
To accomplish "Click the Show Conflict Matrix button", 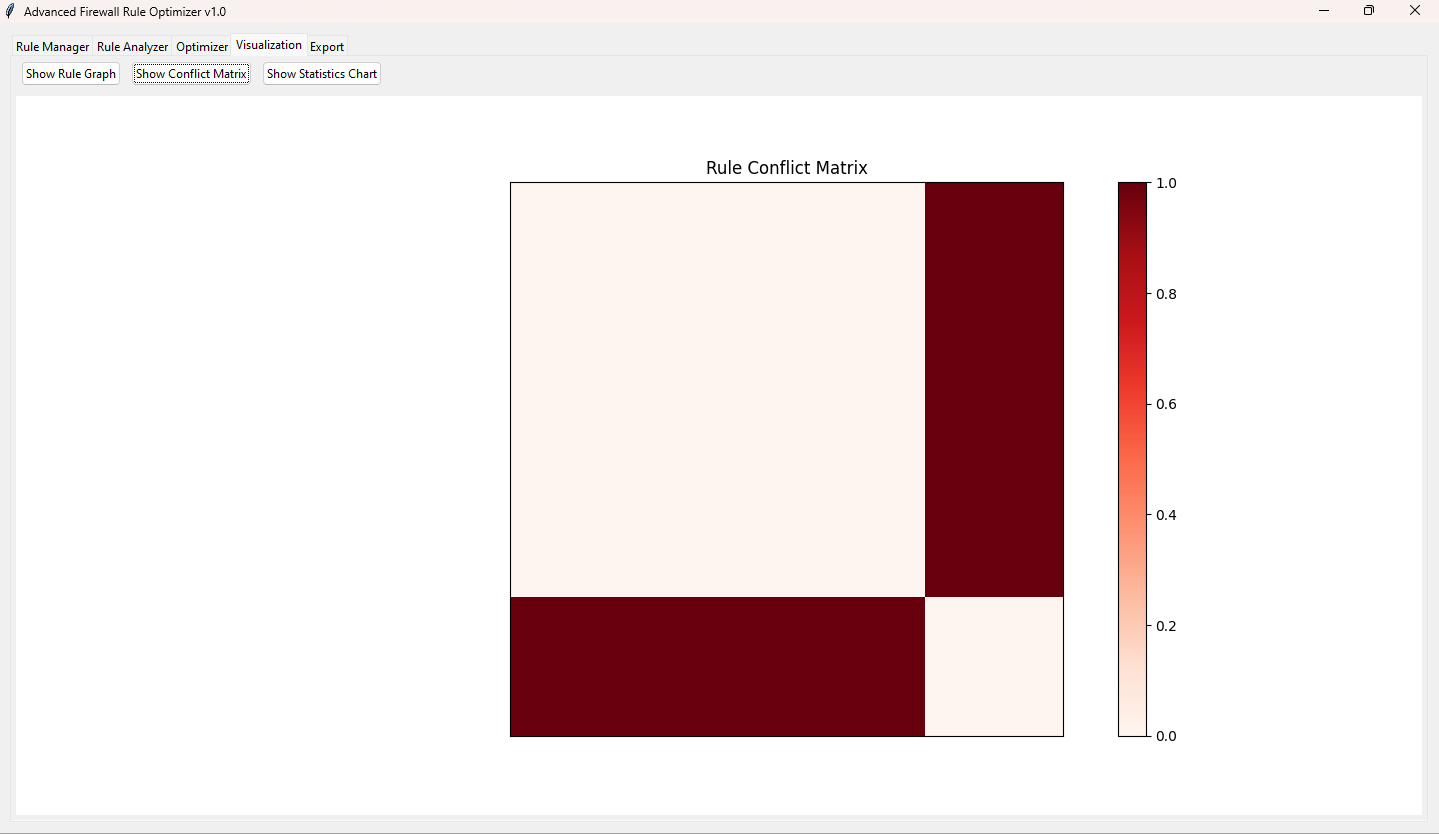I will click(191, 74).
